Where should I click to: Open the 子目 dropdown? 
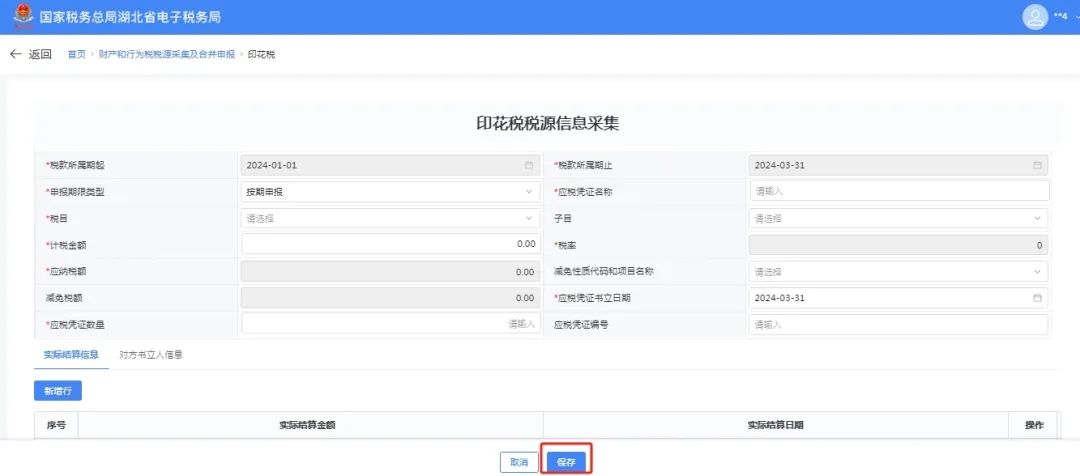click(x=898, y=218)
